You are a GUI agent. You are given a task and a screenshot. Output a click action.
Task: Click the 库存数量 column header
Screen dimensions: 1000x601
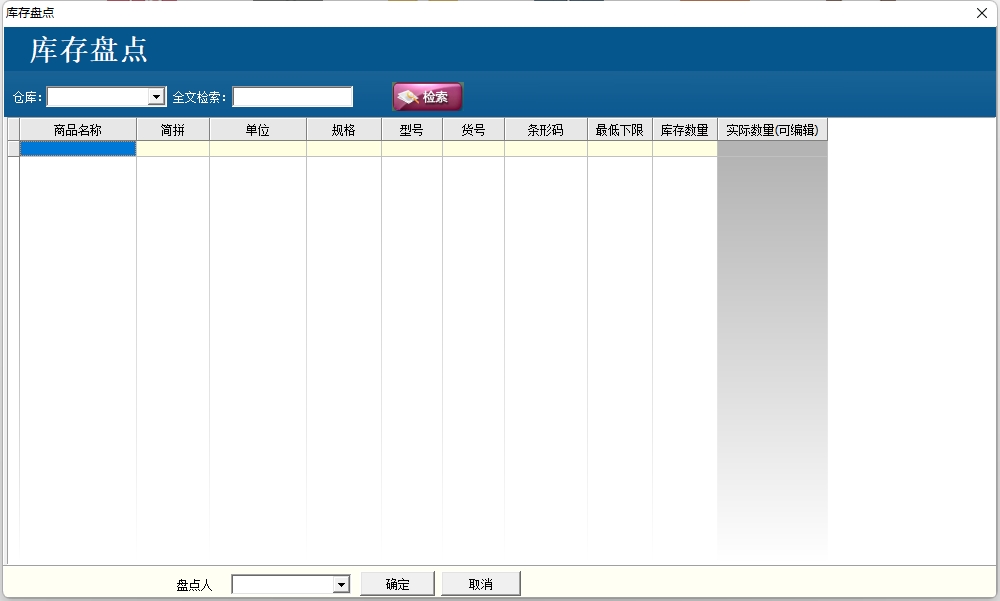[x=684, y=130]
